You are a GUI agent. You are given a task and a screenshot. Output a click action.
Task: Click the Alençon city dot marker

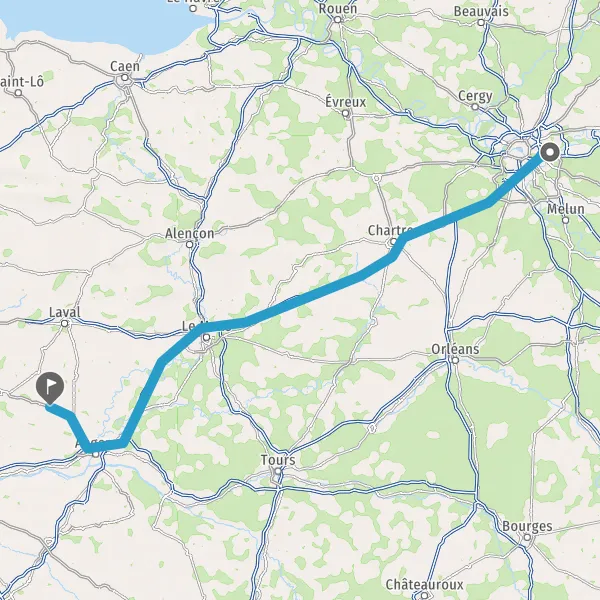189,244
